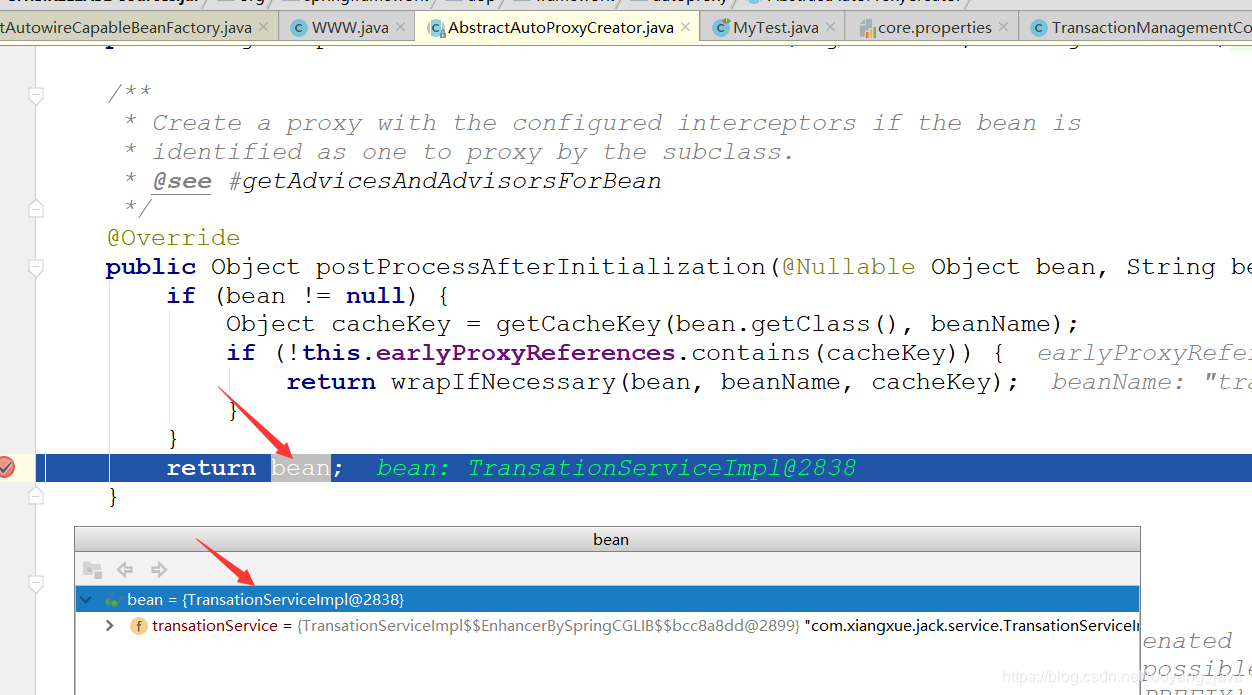Close the AutowireCapableBeanFactory.java tab
This screenshot has width=1252, height=695.
[263, 27]
